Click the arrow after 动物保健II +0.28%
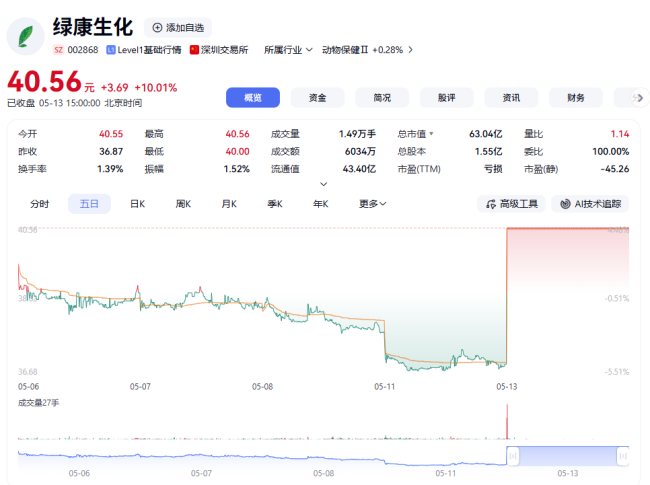 click(x=410, y=50)
